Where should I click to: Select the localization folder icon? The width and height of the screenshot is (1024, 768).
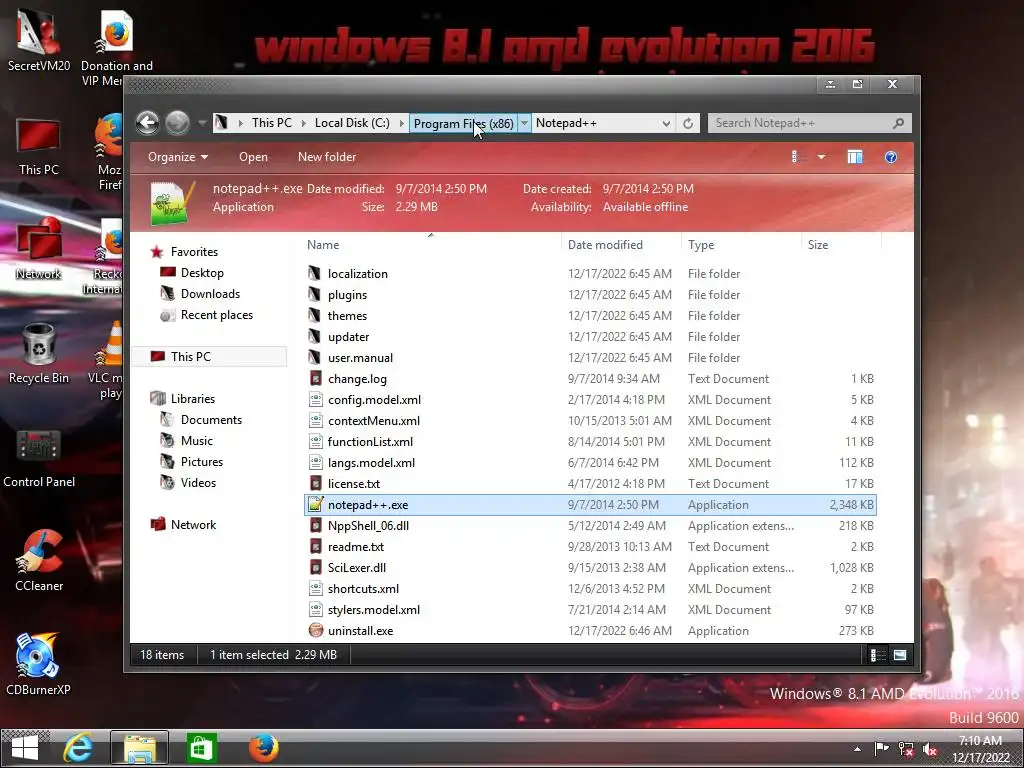(315, 274)
